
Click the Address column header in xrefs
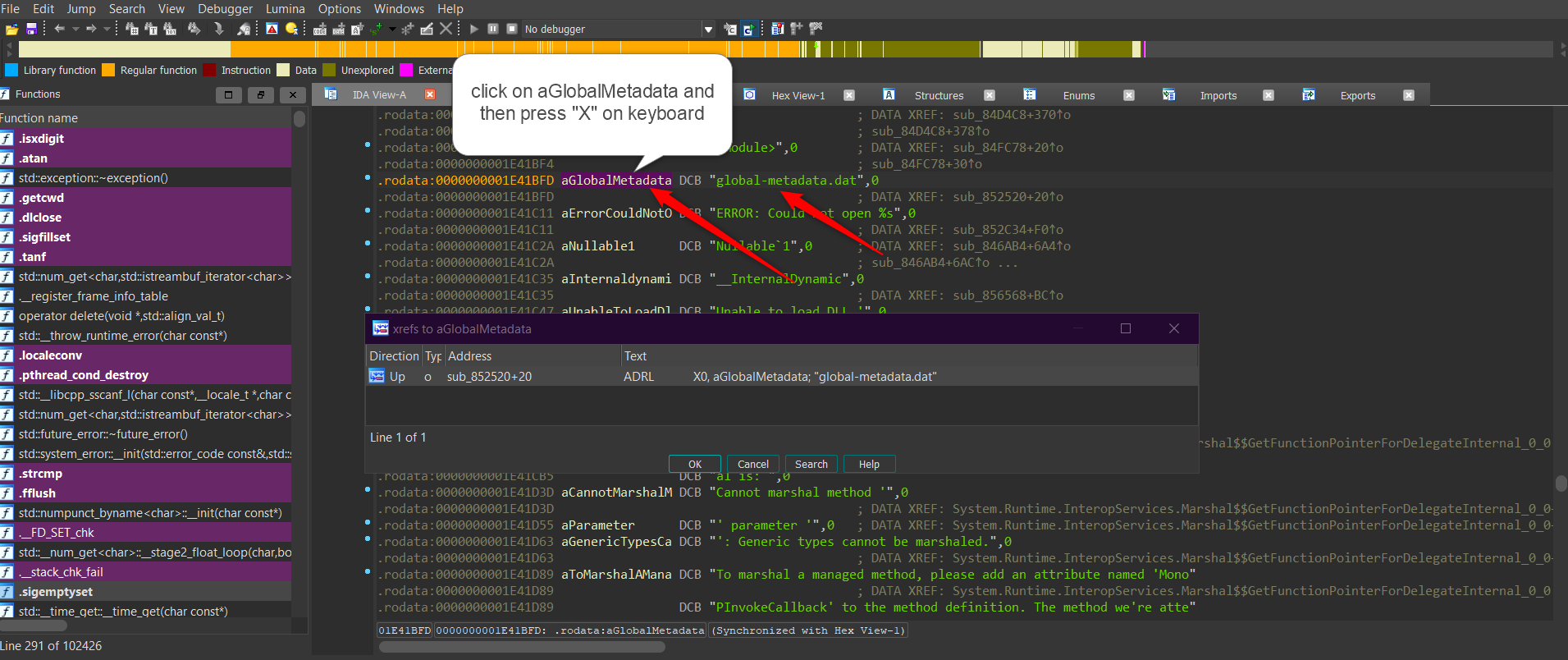(x=533, y=355)
